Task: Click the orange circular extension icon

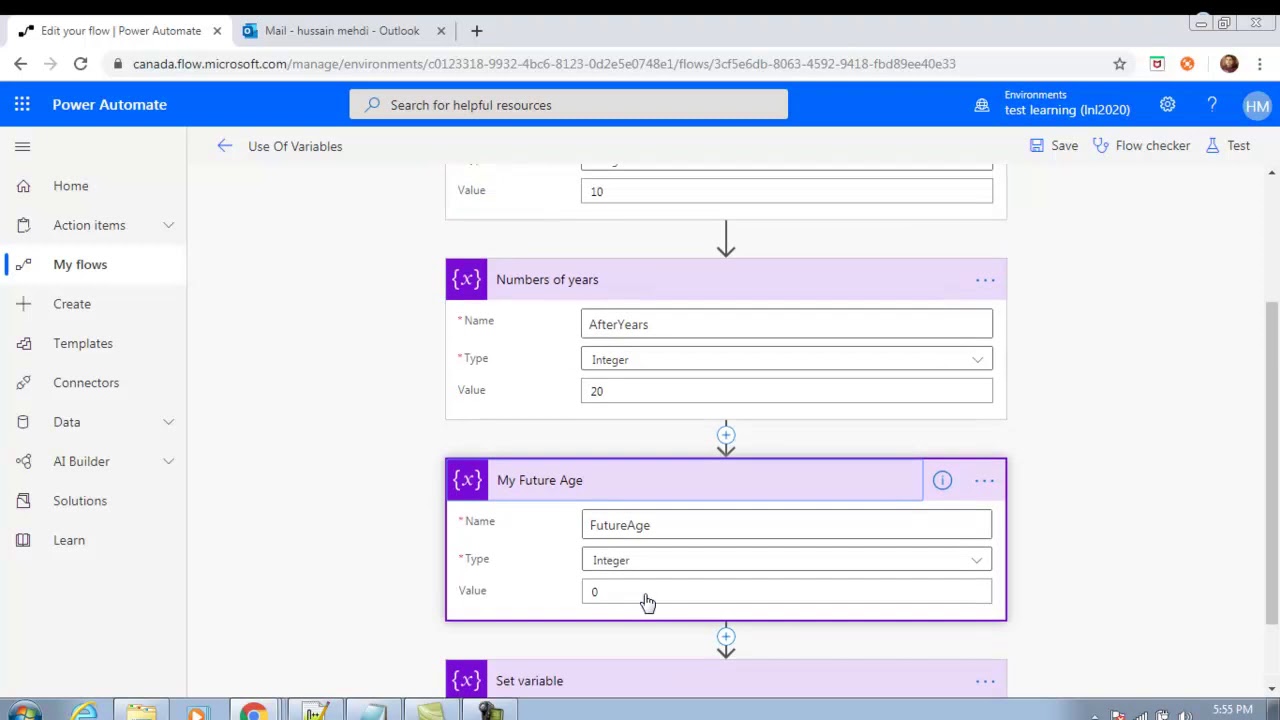Action: (x=1187, y=64)
